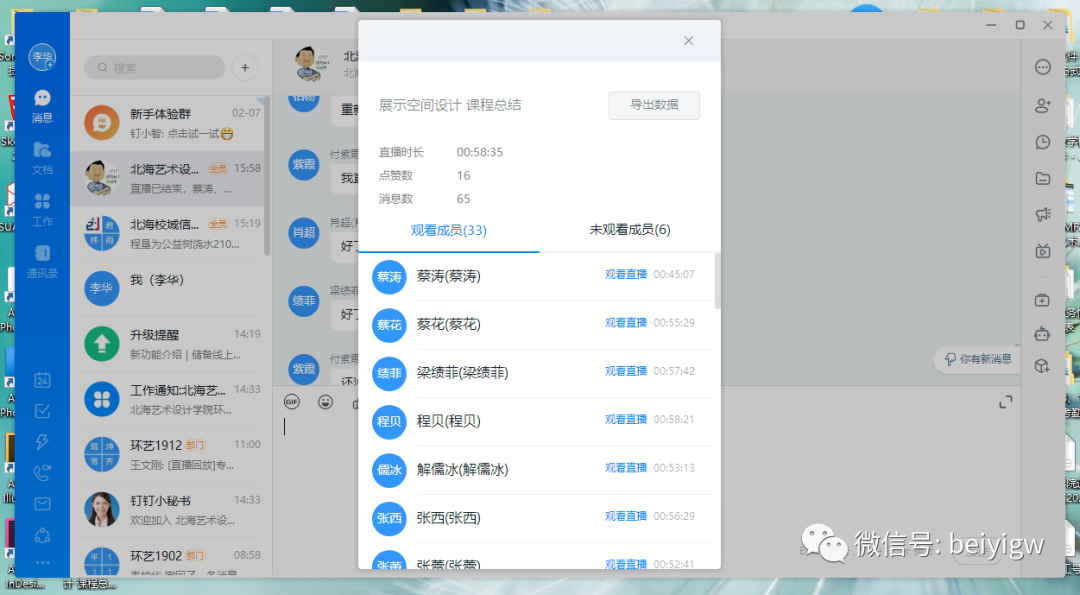Click the plus button beside search box

click(245, 67)
